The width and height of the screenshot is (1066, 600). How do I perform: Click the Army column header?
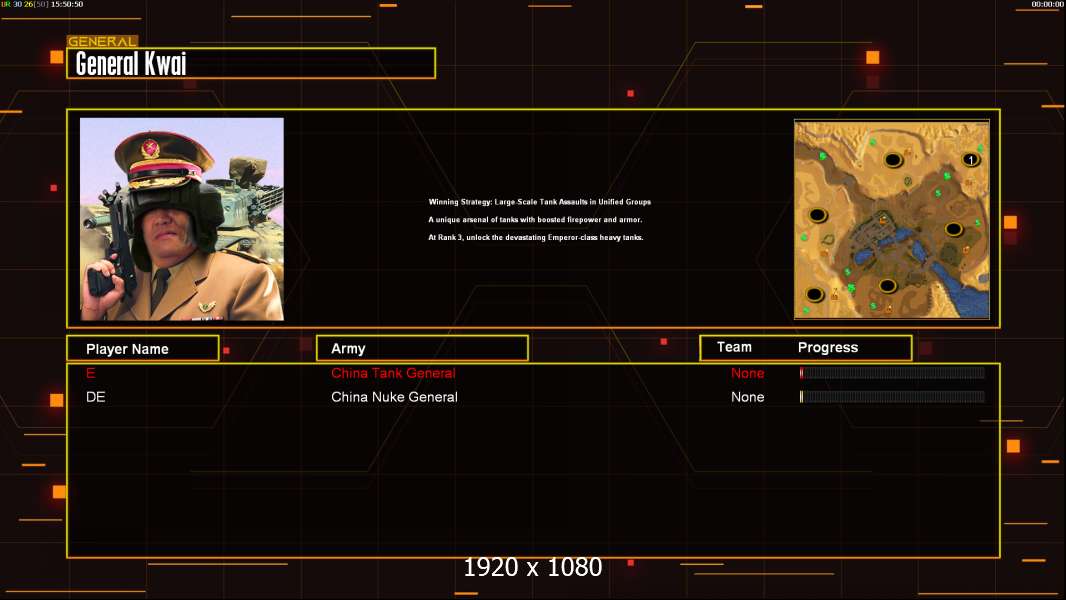(422, 349)
